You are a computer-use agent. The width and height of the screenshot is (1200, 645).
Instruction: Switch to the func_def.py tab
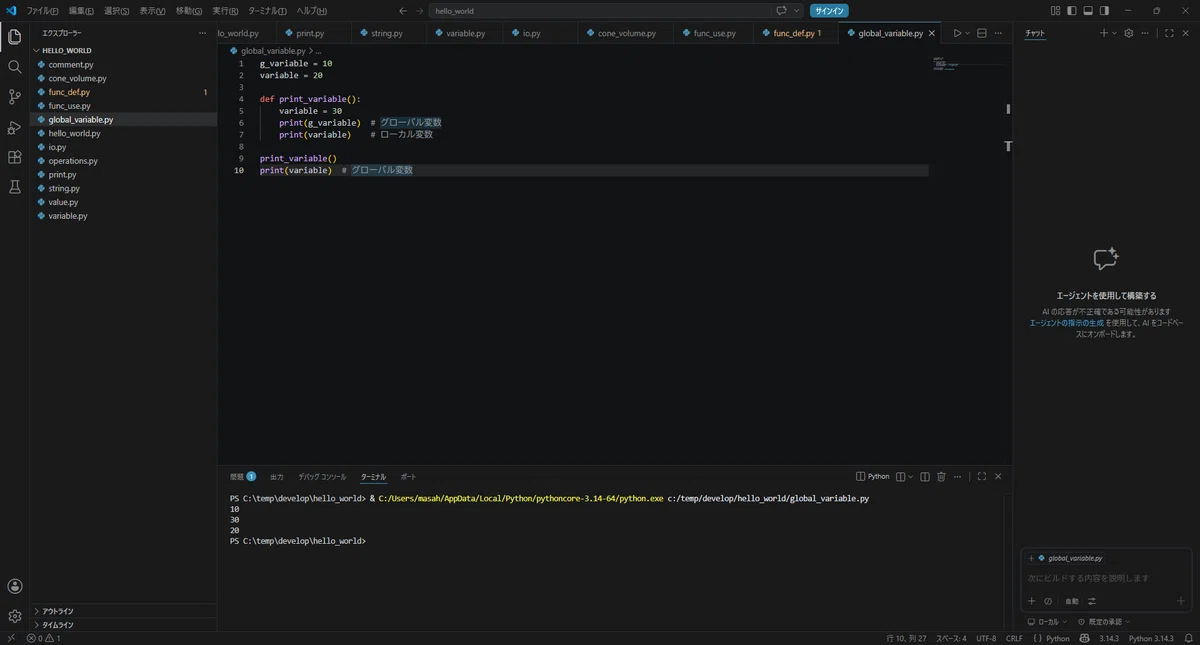click(x=796, y=33)
